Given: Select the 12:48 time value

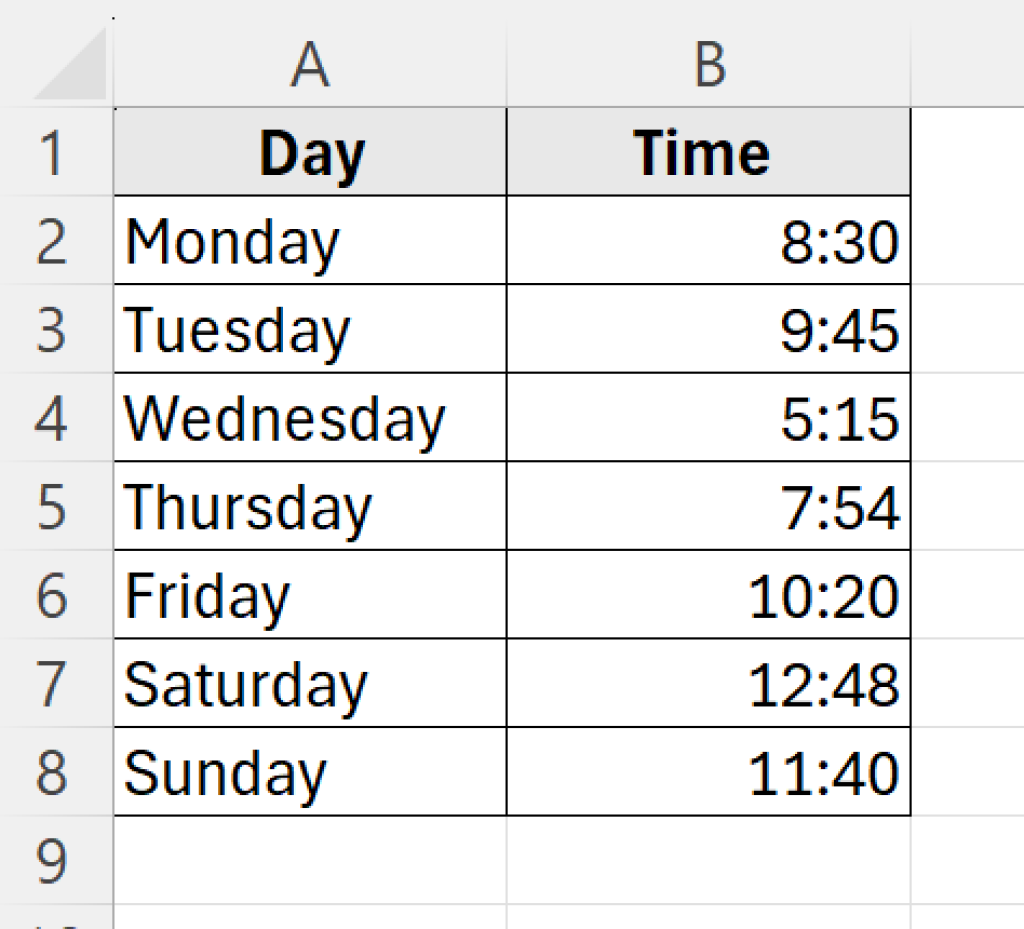Looking at the screenshot, I should [710, 683].
